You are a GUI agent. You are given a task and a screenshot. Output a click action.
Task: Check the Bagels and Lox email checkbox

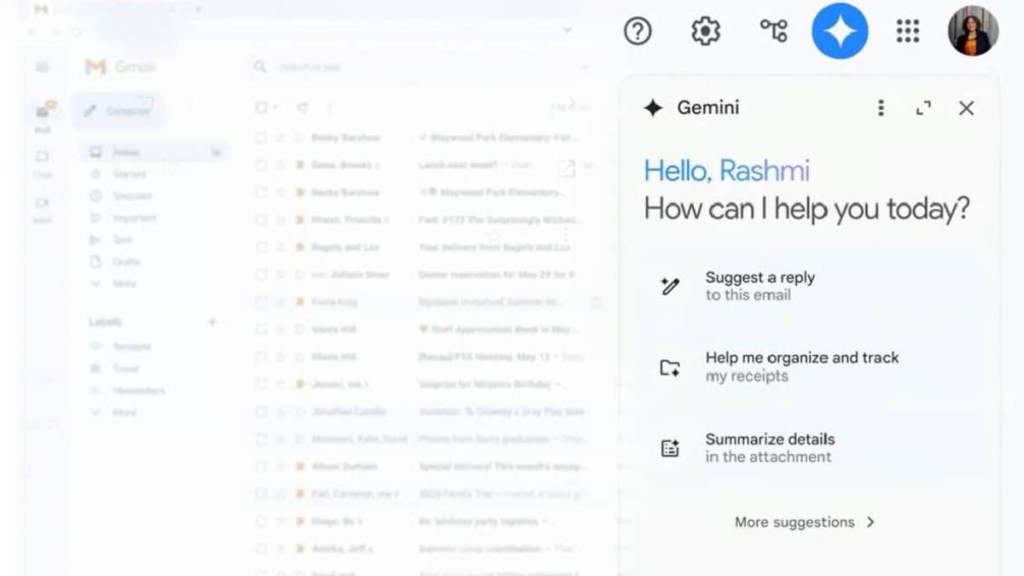261,247
